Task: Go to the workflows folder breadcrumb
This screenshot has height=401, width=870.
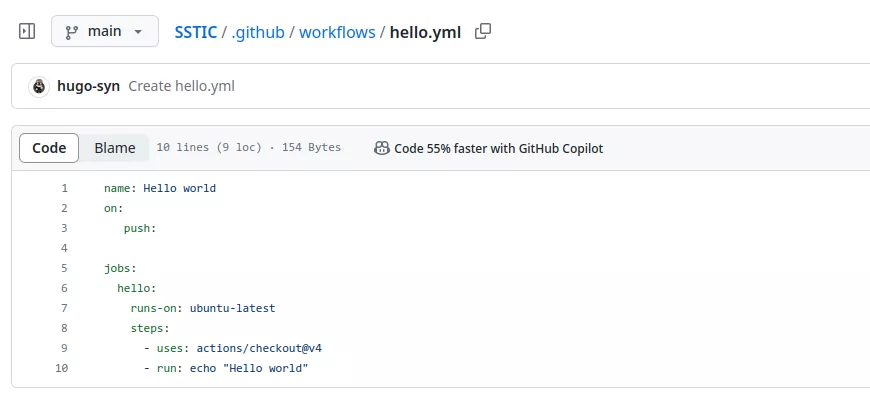Action: (341, 31)
